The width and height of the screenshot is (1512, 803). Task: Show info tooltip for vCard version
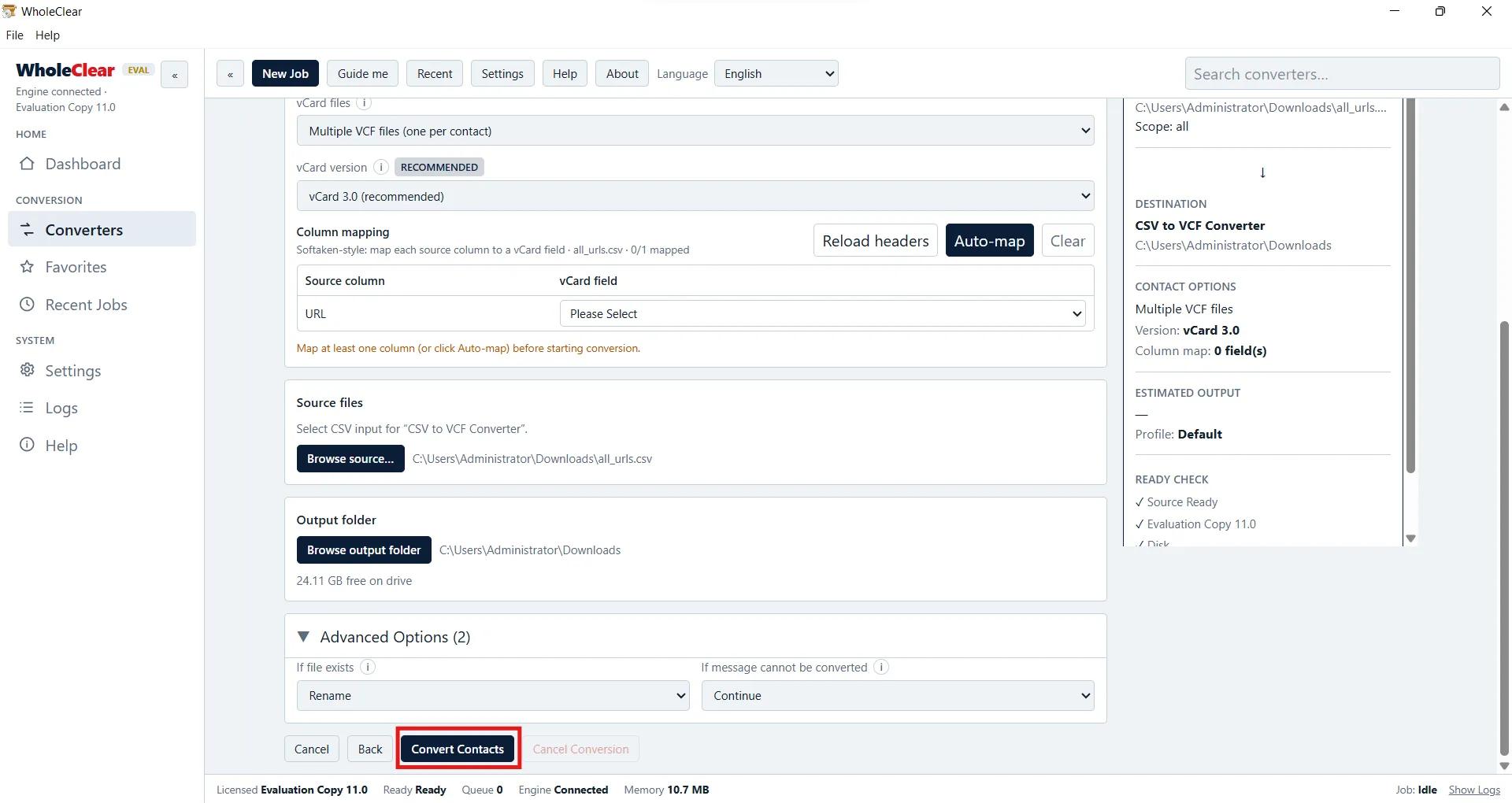(380, 167)
